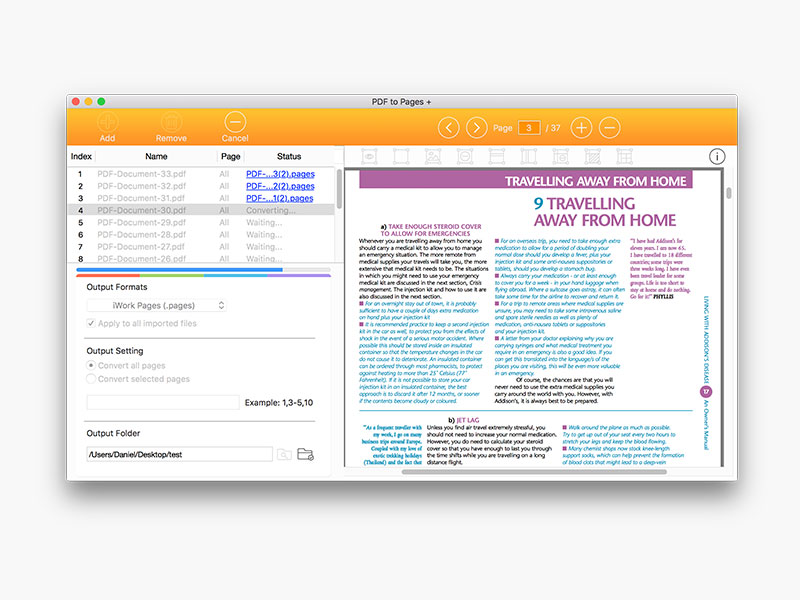Click the file list vertical scrollbar
Image resolution: width=800 pixels, height=600 pixels.
tap(339, 189)
